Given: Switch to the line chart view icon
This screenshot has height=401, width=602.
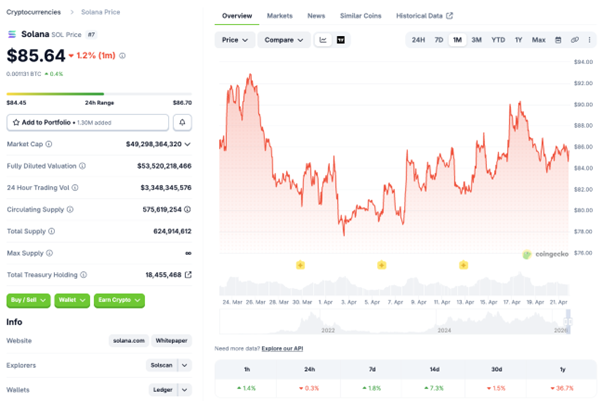Looking at the screenshot, I should pyautogui.click(x=323, y=40).
